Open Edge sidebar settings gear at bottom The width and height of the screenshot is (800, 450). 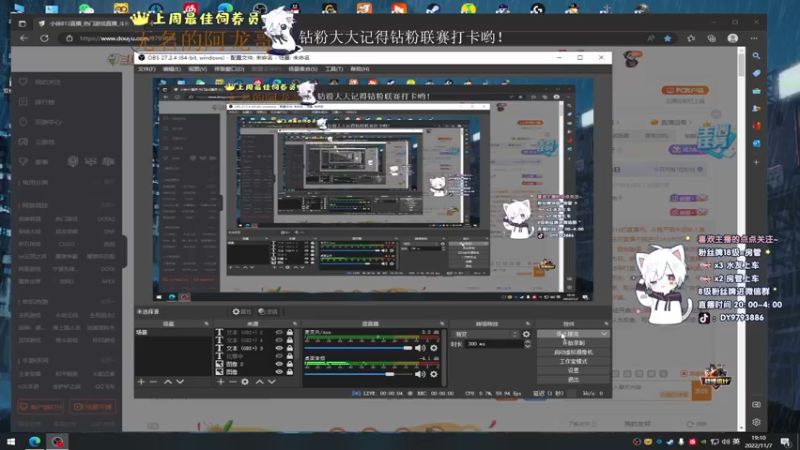[757, 422]
